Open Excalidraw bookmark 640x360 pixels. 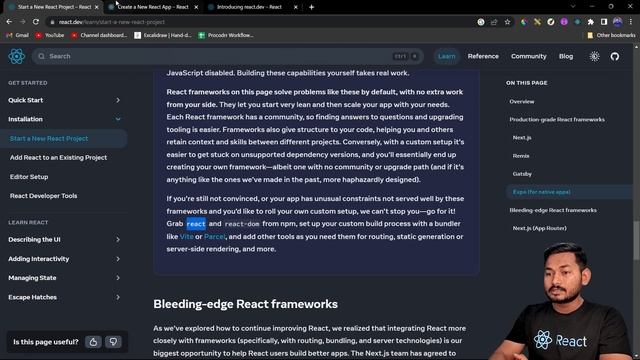pyautogui.click(x=163, y=35)
